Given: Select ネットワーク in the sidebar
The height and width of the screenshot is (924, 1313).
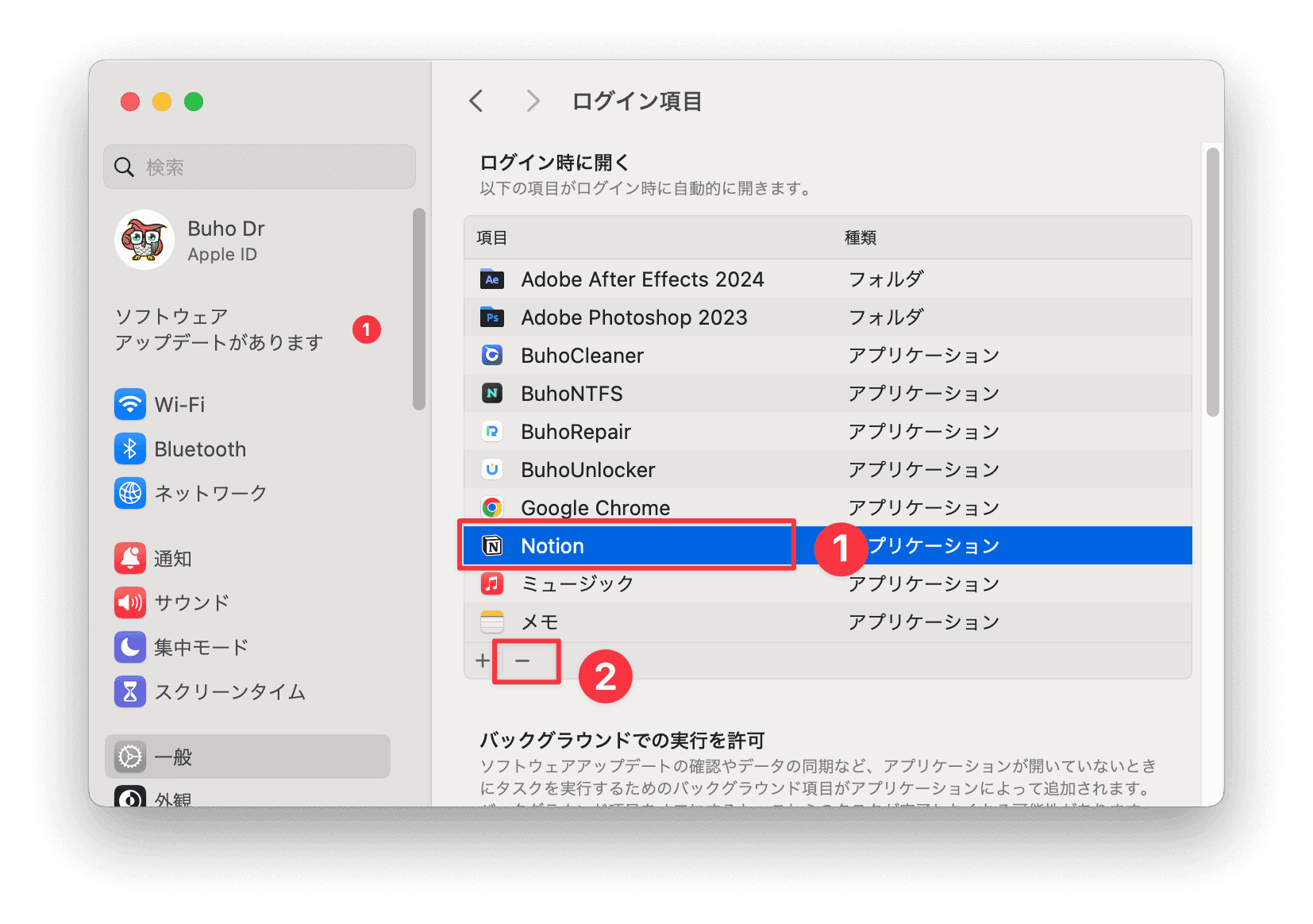Looking at the screenshot, I should click(248, 493).
